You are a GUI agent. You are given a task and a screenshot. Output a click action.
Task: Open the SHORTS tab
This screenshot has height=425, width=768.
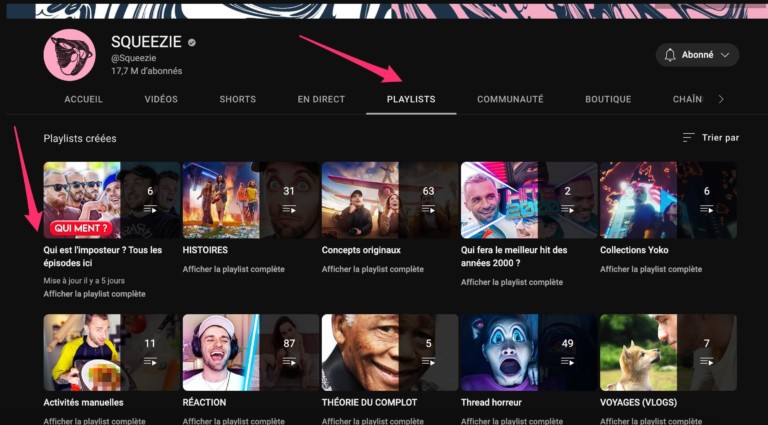tap(238, 99)
